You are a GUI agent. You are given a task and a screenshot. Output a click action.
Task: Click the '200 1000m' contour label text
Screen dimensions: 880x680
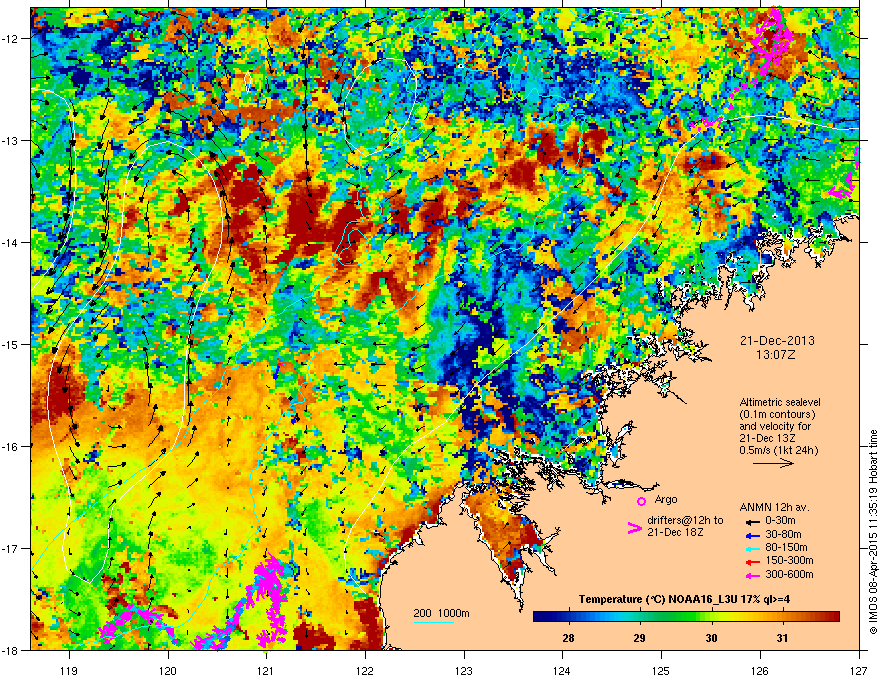(441, 613)
